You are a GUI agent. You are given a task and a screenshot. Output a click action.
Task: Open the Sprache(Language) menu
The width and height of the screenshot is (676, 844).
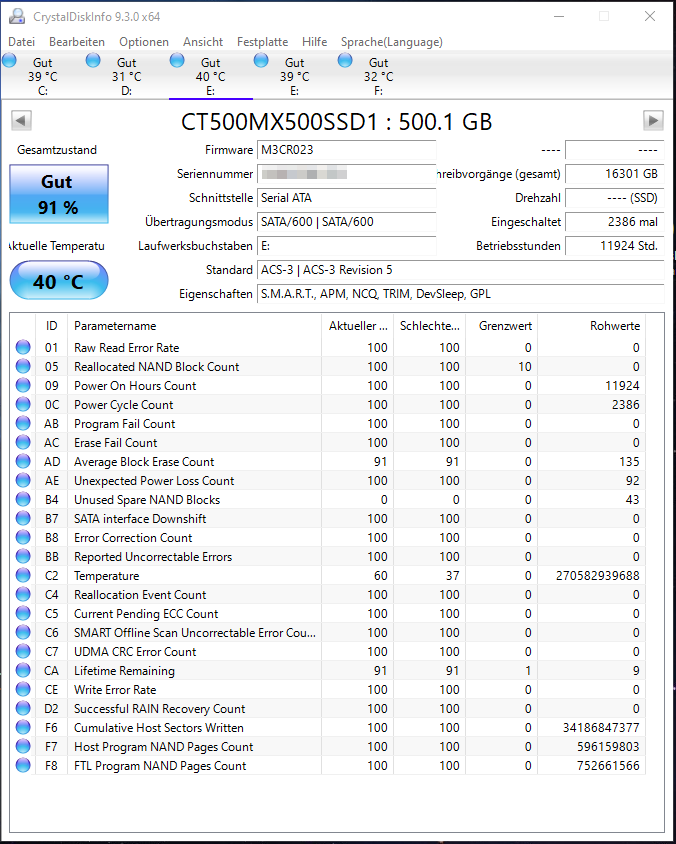[x=392, y=41]
